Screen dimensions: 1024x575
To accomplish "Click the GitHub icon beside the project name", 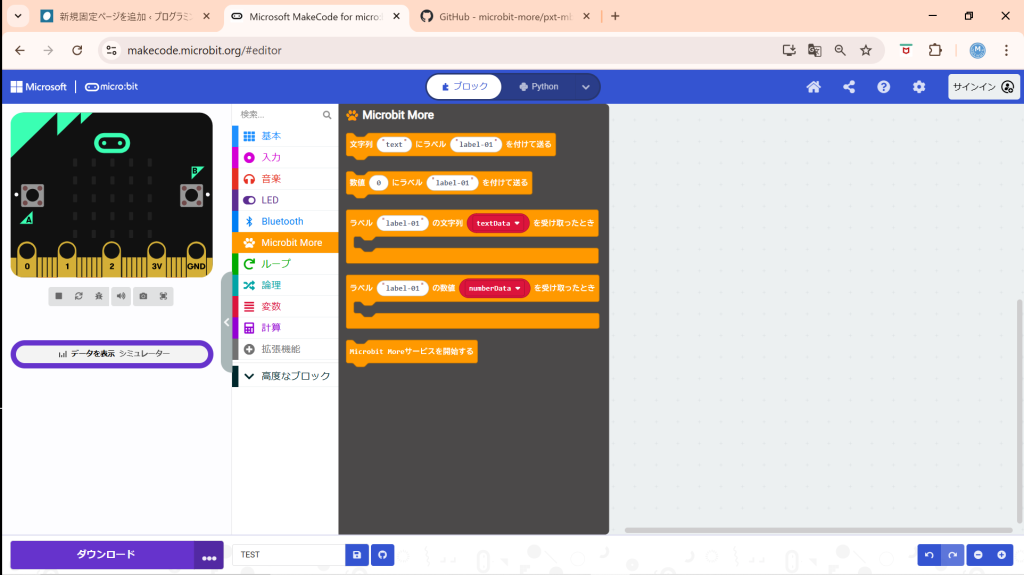I will pos(382,555).
